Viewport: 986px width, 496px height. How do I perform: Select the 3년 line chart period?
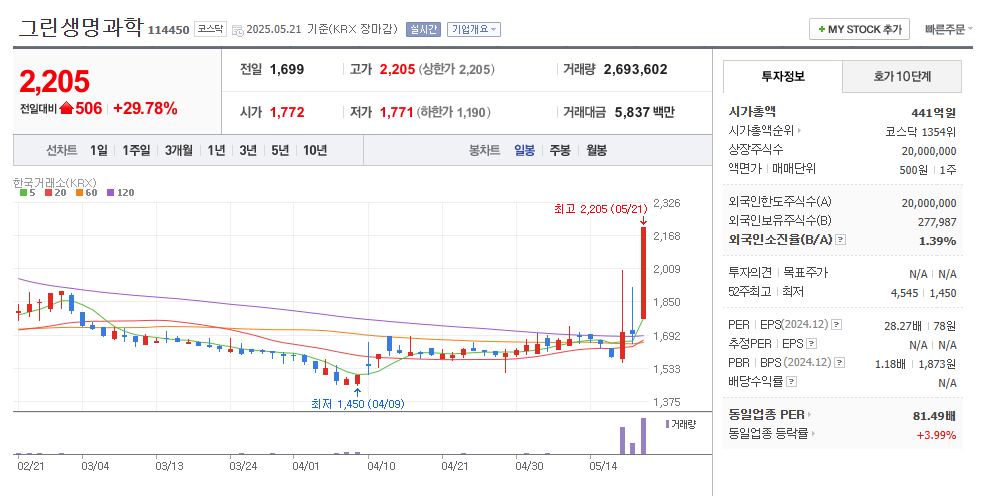[248, 150]
